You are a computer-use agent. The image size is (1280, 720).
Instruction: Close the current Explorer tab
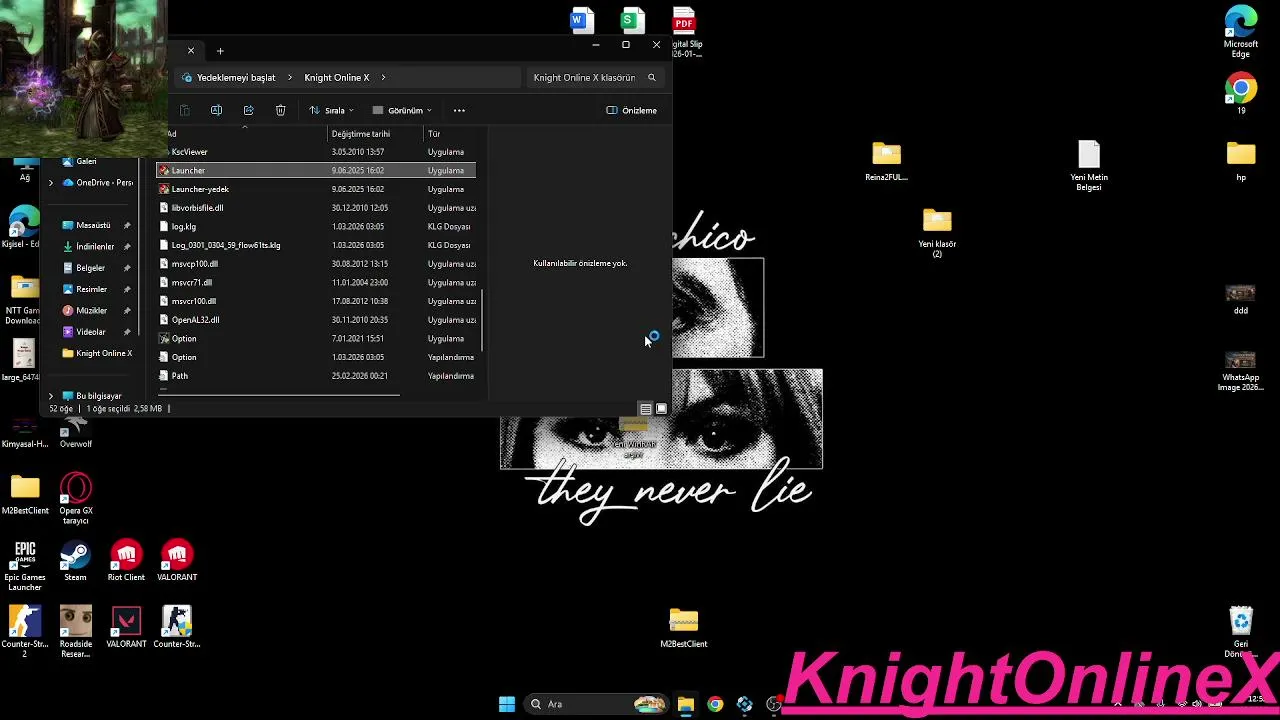[x=191, y=50]
